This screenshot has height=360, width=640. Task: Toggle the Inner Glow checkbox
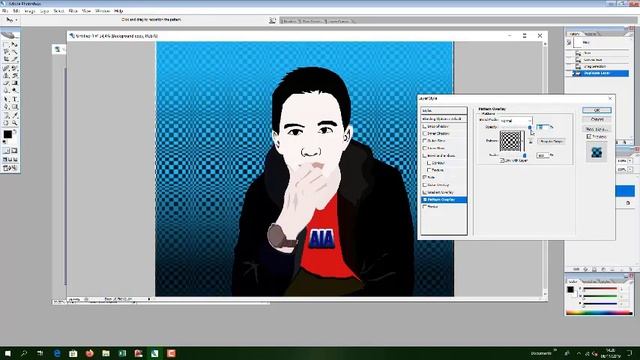tap(424, 148)
